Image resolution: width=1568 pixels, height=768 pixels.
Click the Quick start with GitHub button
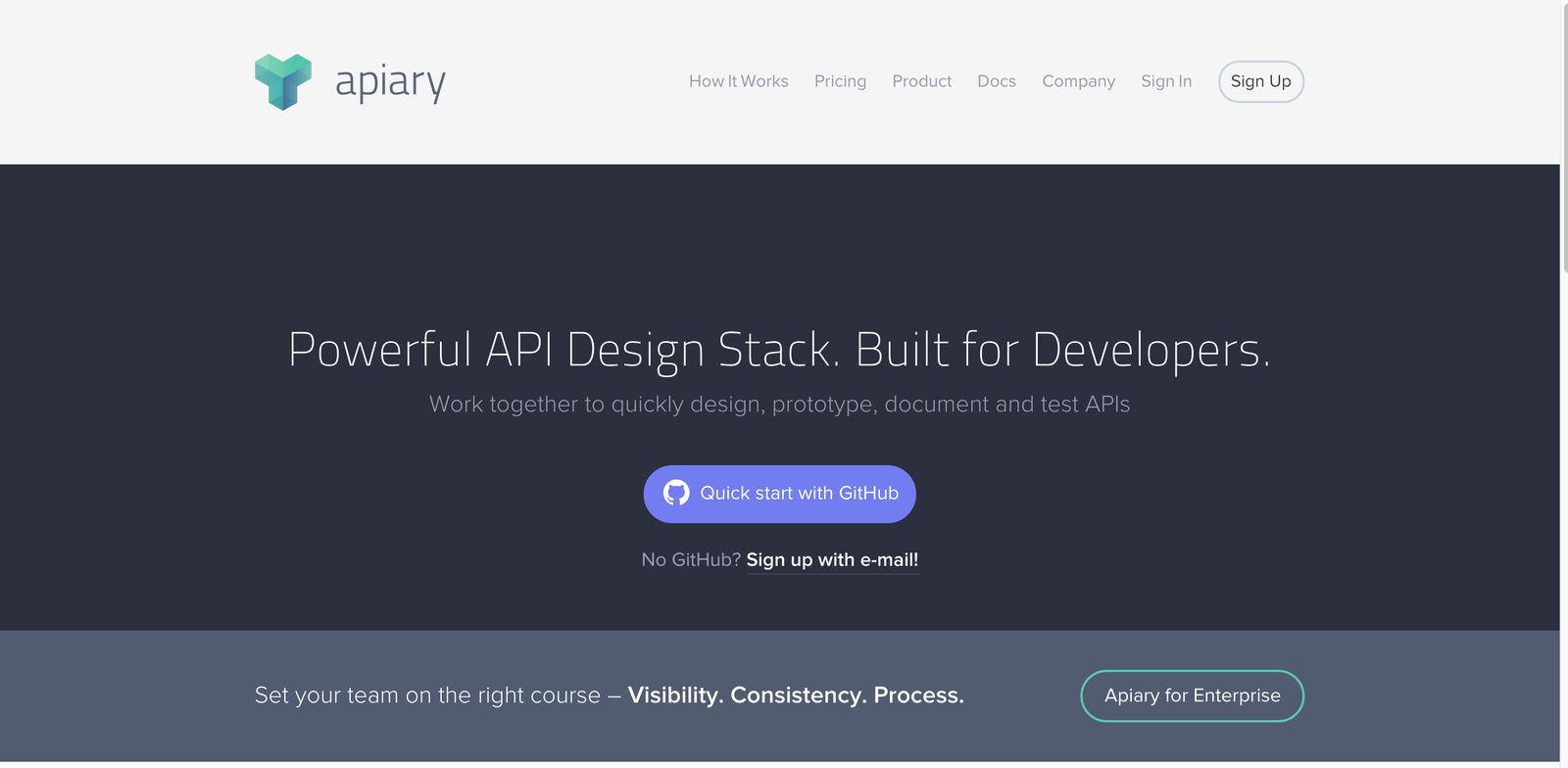pos(780,494)
